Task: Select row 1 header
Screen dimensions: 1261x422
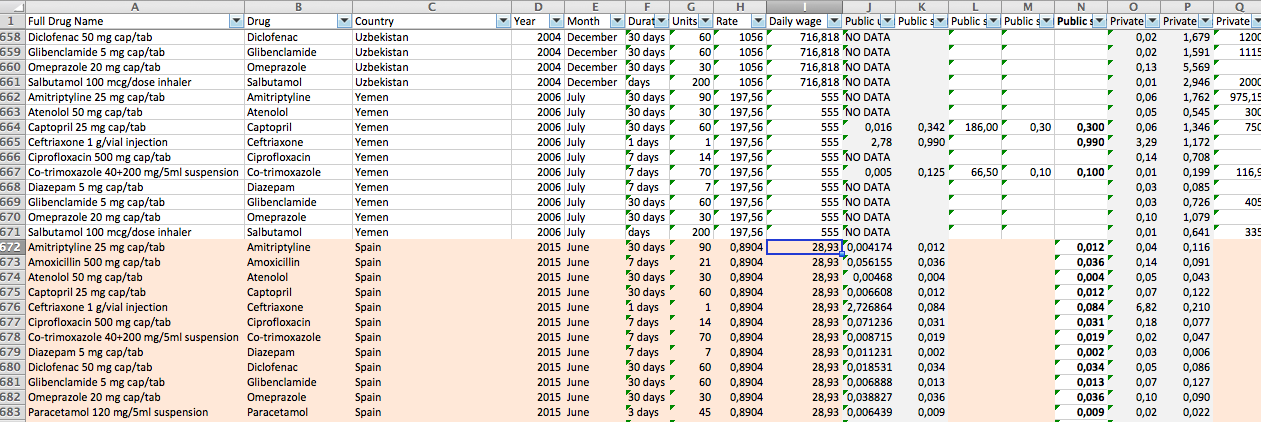Action: point(12,21)
